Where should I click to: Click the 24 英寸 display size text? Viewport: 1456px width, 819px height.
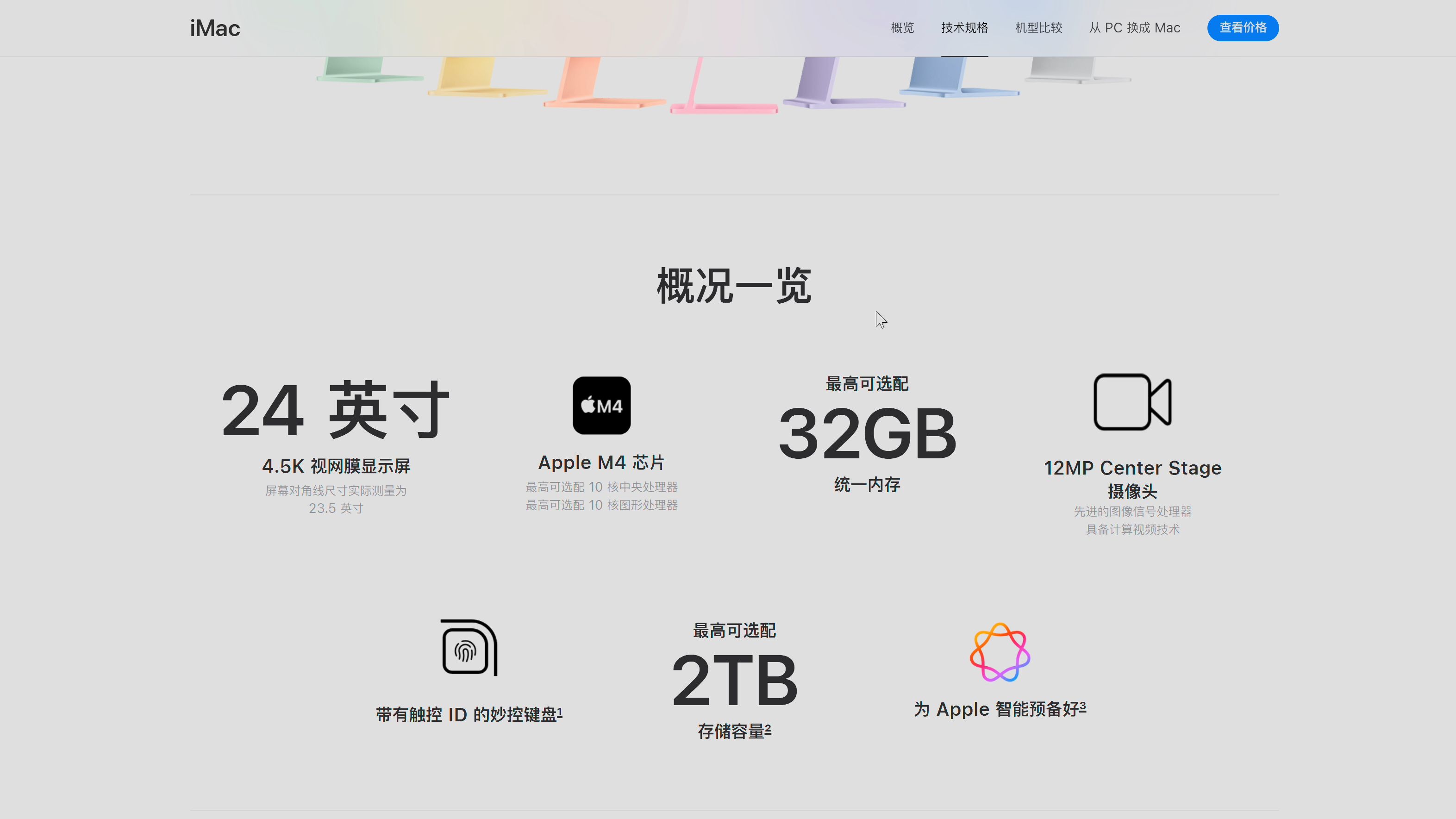click(x=336, y=410)
